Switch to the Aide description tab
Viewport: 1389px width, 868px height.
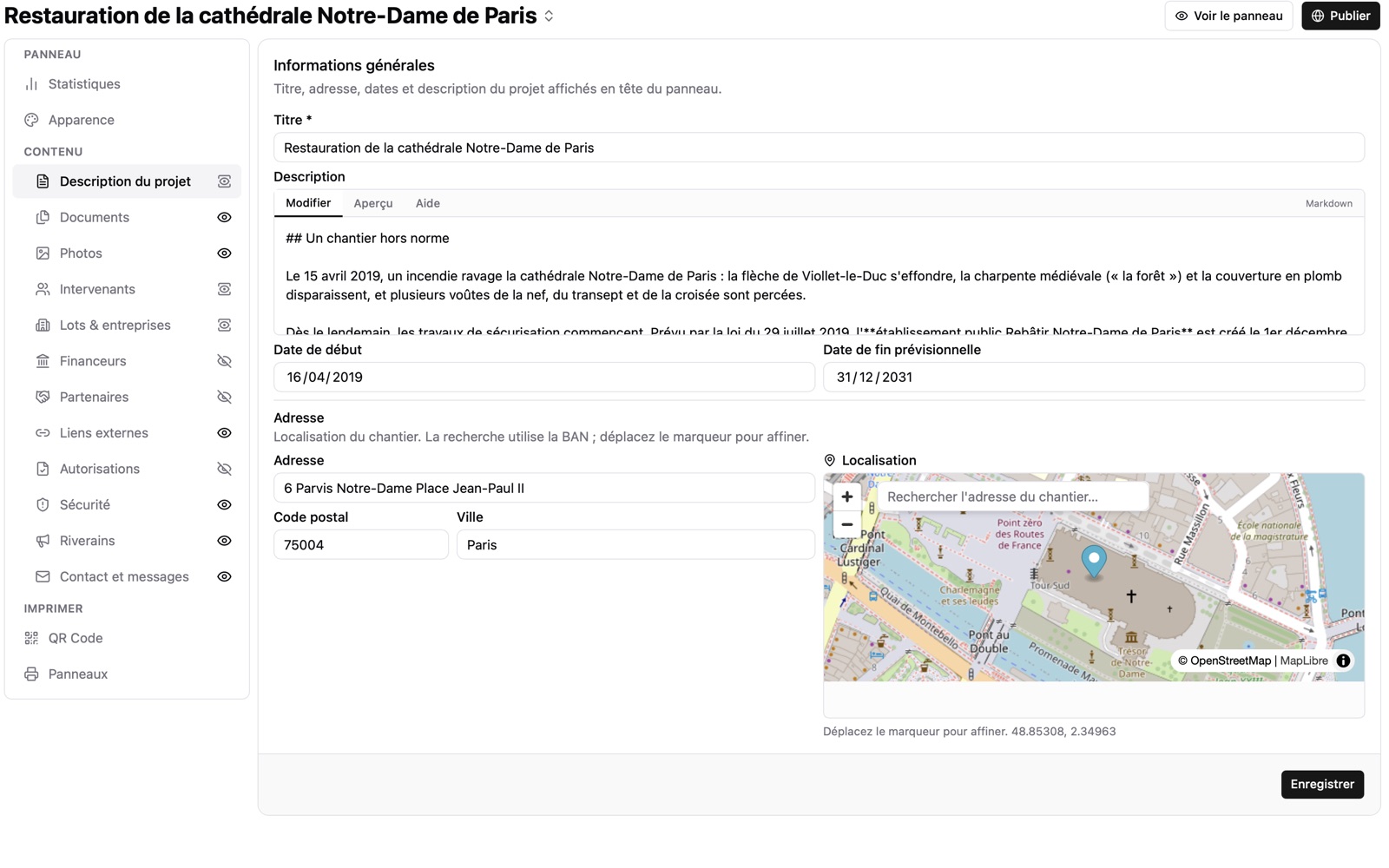click(427, 203)
